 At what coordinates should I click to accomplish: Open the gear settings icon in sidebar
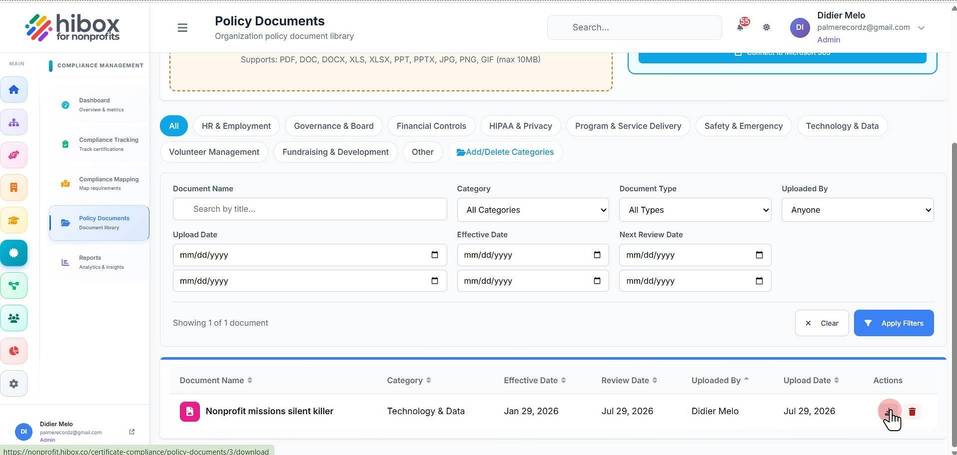13,384
